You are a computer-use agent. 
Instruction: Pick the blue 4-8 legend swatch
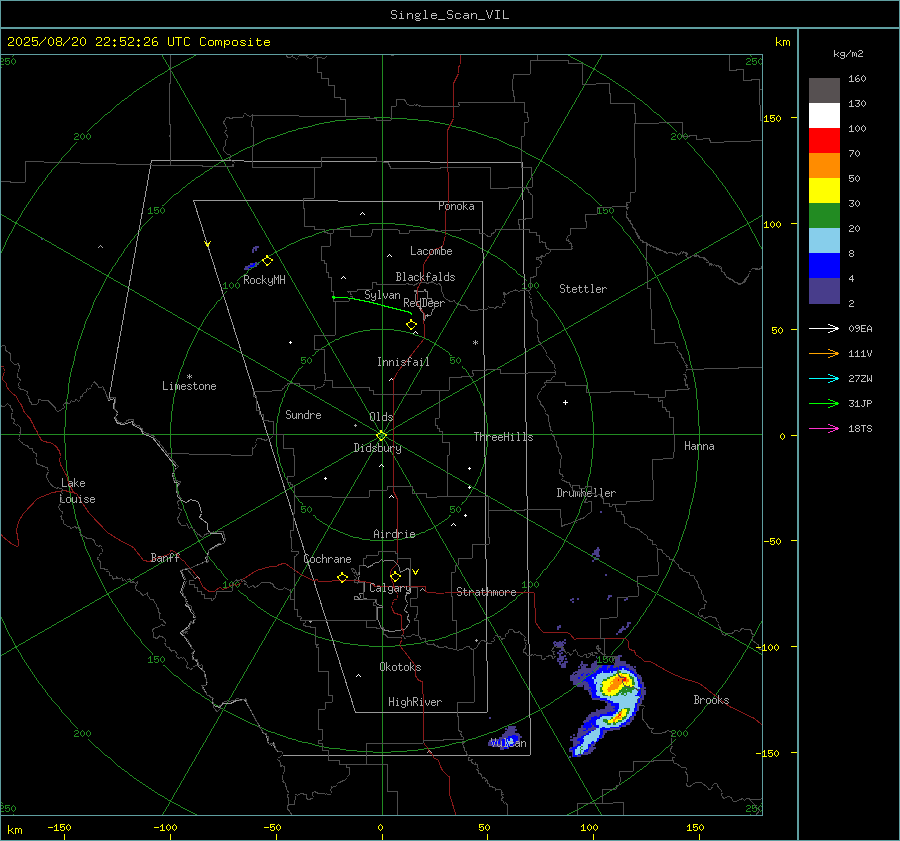pos(824,266)
